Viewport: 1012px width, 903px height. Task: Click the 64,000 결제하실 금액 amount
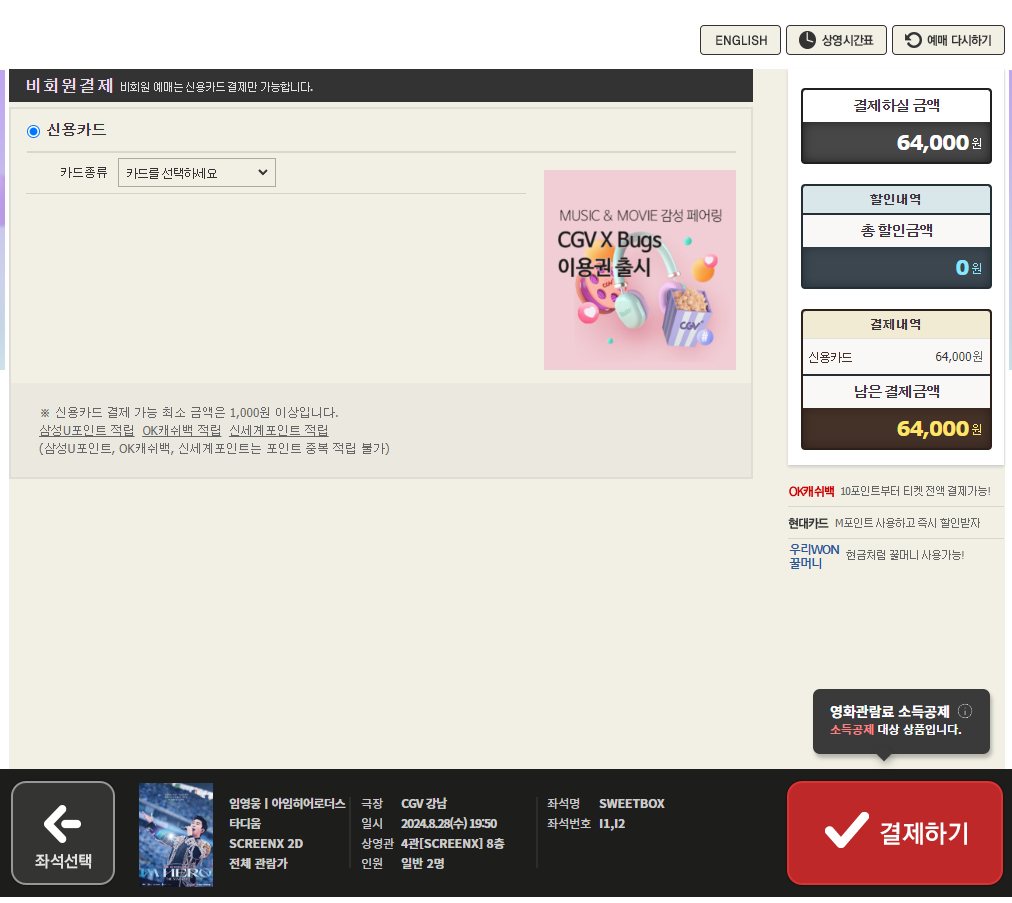click(x=933, y=143)
